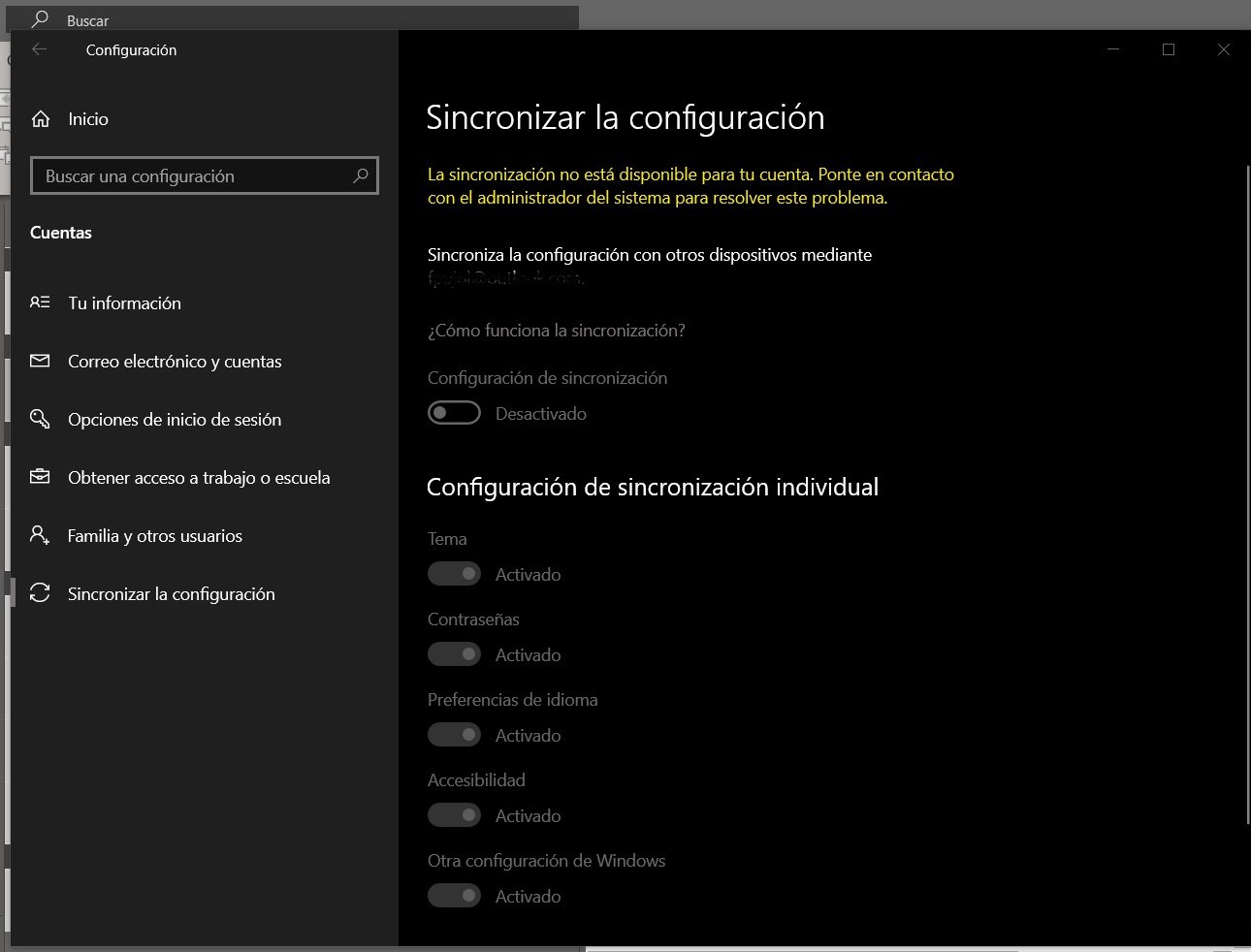Viewport: 1251px width, 952px height.
Task: Click the Tu información person card icon
Action: tap(40, 302)
